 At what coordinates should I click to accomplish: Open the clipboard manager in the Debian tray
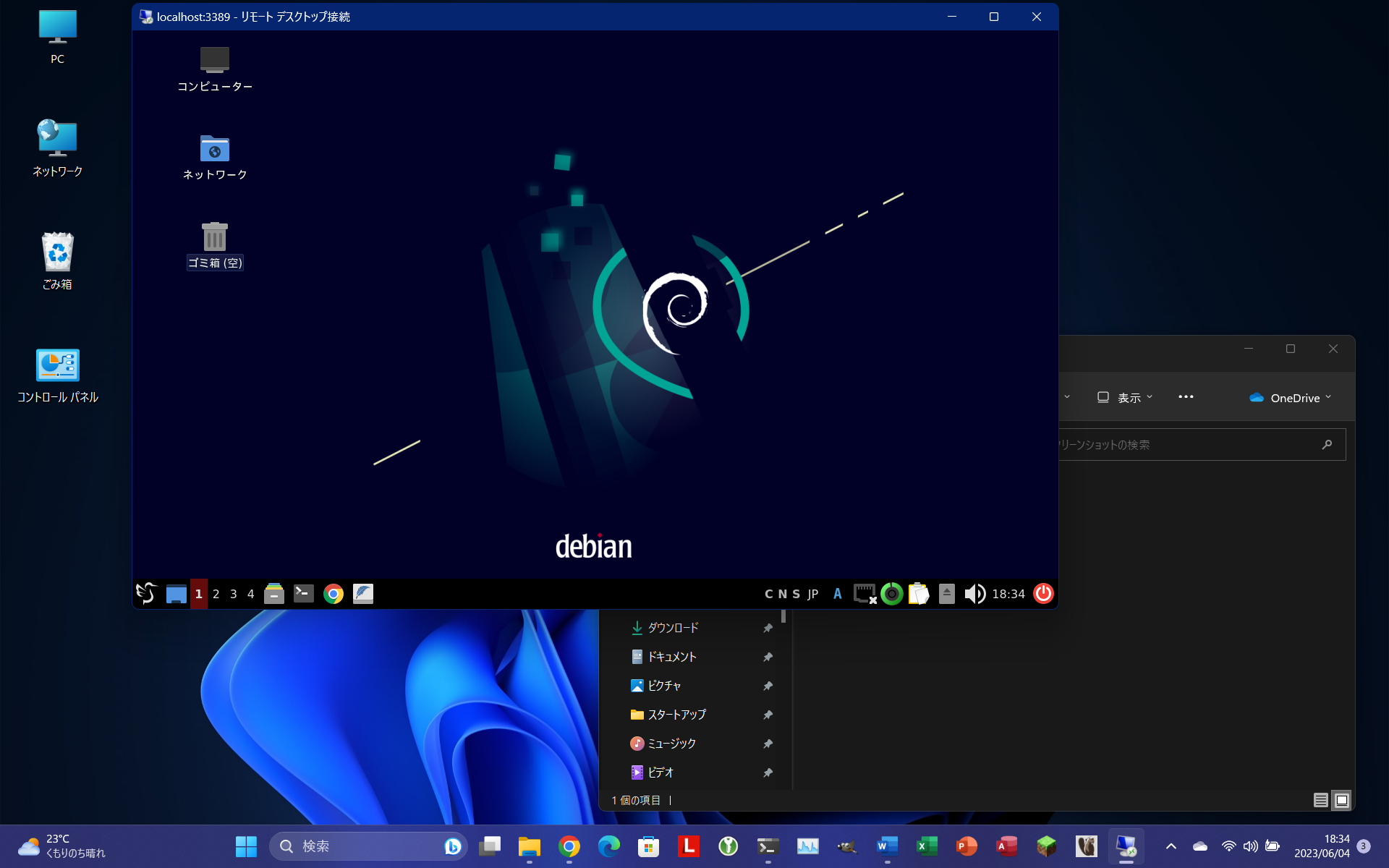pos(919,593)
